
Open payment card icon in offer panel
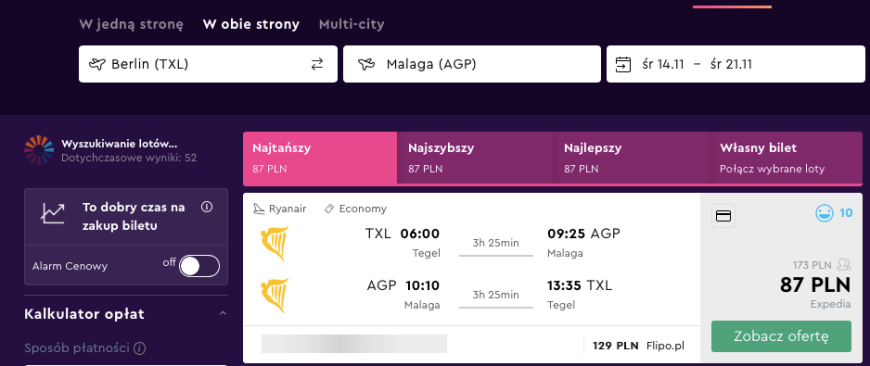pos(724,216)
